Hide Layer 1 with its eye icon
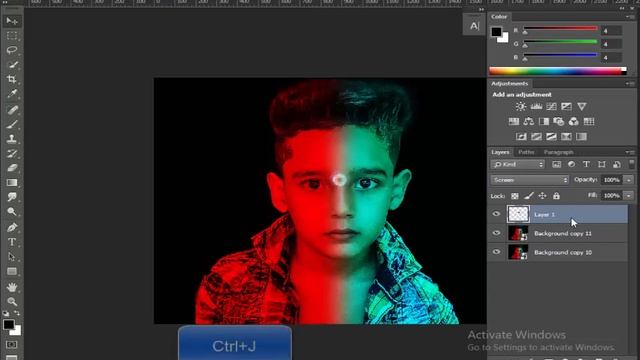The width and height of the screenshot is (640, 360). 496,214
